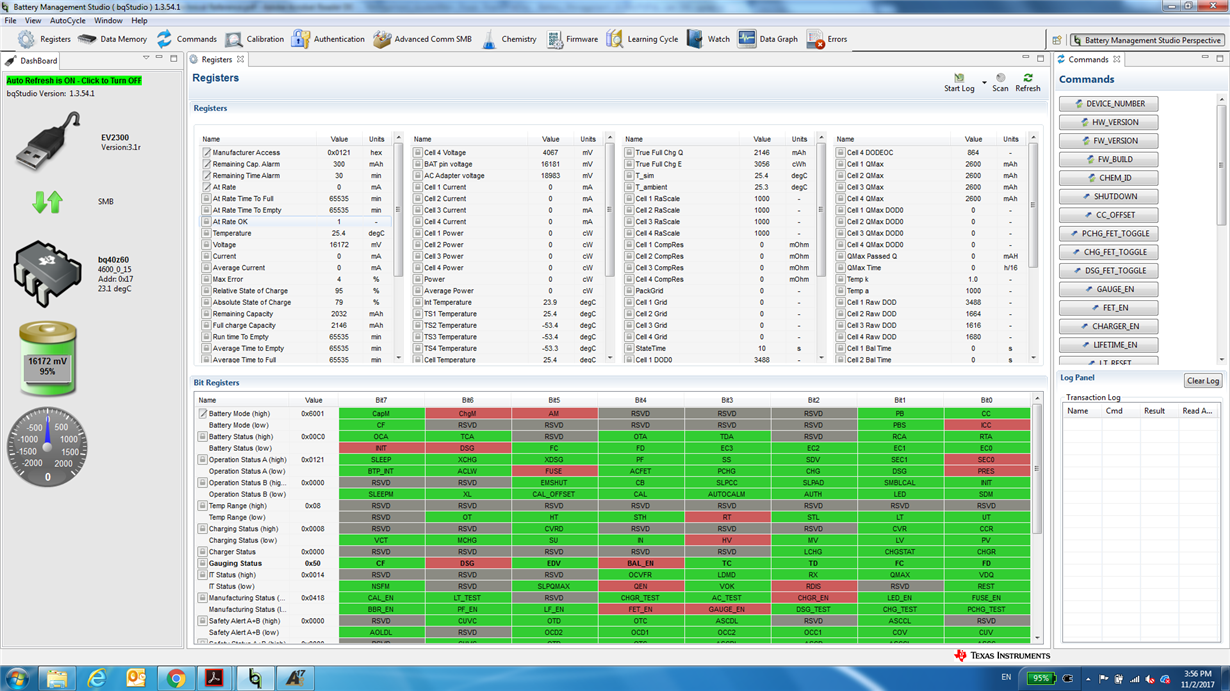This screenshot has height=691, width=1230.
Task: Toggle the Cell 4 Voltage checkbox
Action: point(418,153)
